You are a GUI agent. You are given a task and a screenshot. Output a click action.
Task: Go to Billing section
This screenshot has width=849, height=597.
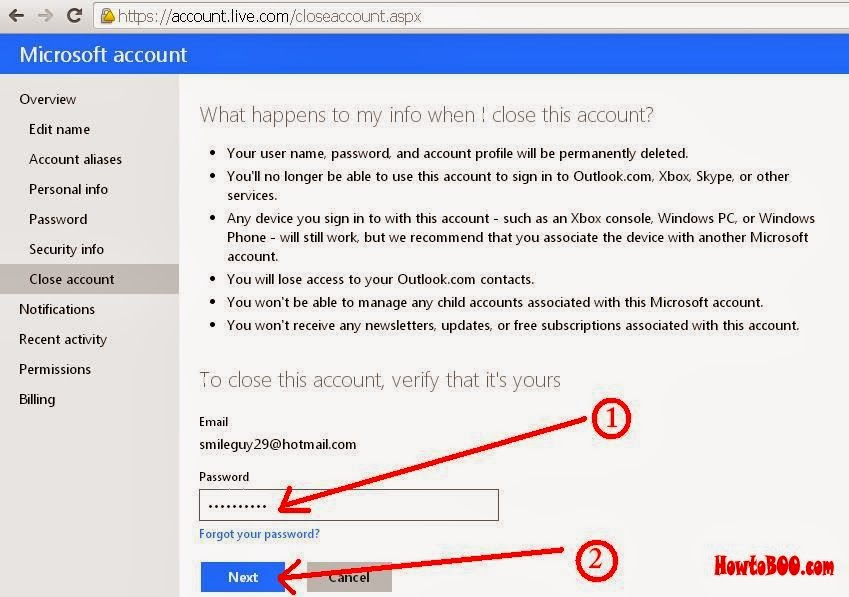37,399
